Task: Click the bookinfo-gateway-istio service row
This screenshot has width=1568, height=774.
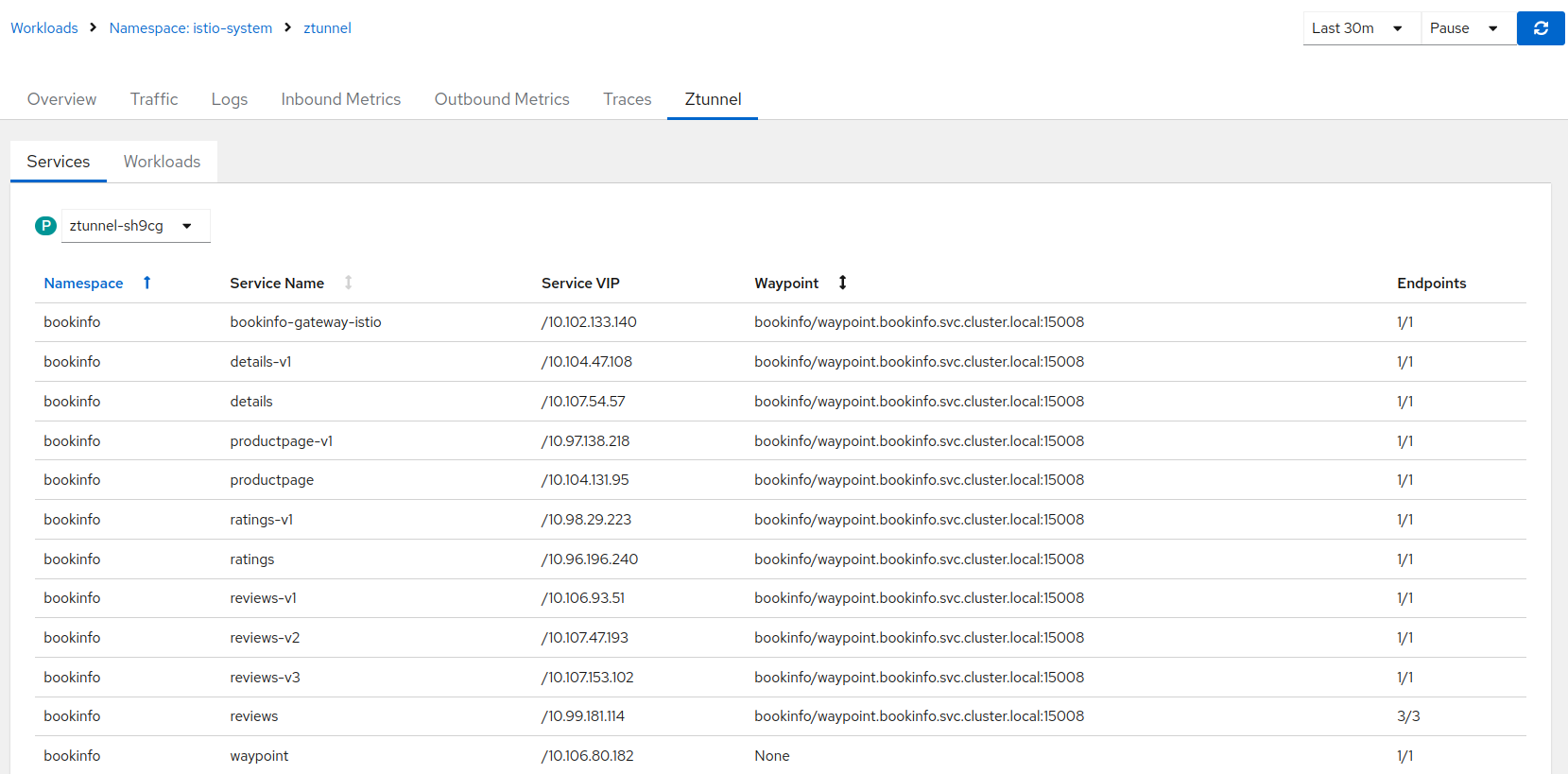Action: pos(305,322)
